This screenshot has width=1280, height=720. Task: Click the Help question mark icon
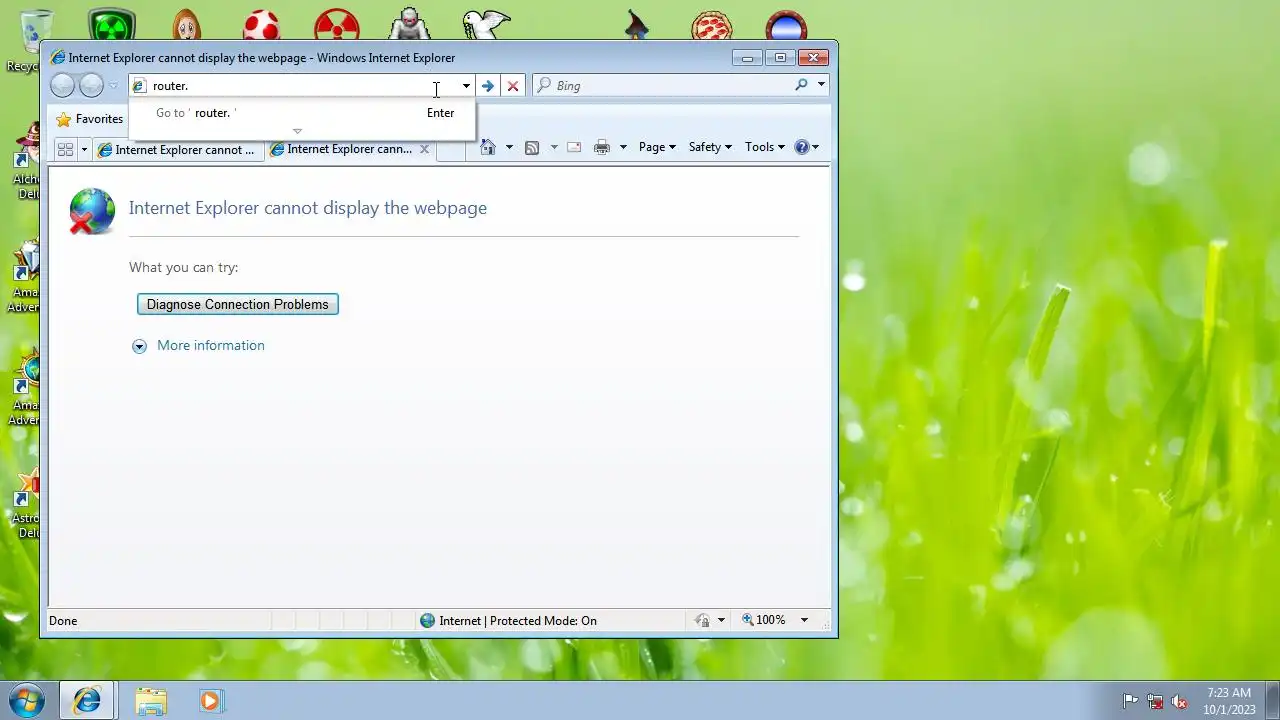[x=801, y=147]
